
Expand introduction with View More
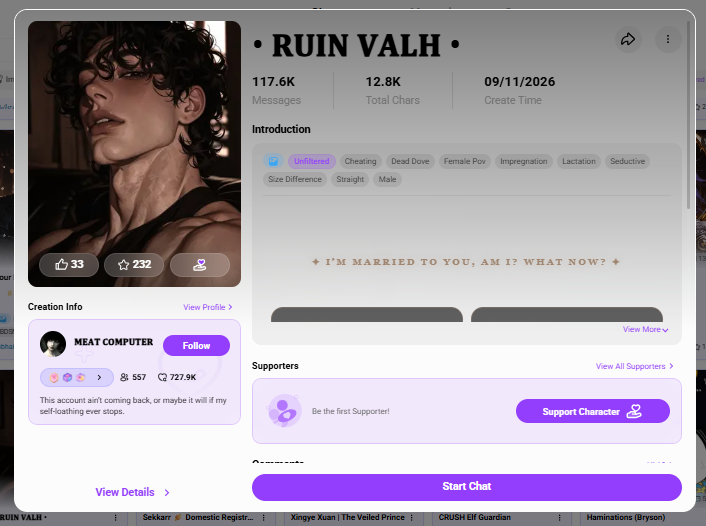pos(645,330)
